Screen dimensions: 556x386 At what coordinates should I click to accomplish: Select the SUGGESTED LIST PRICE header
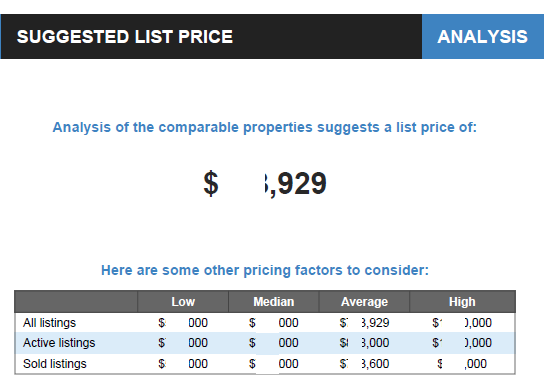click(x=124, y=37)
